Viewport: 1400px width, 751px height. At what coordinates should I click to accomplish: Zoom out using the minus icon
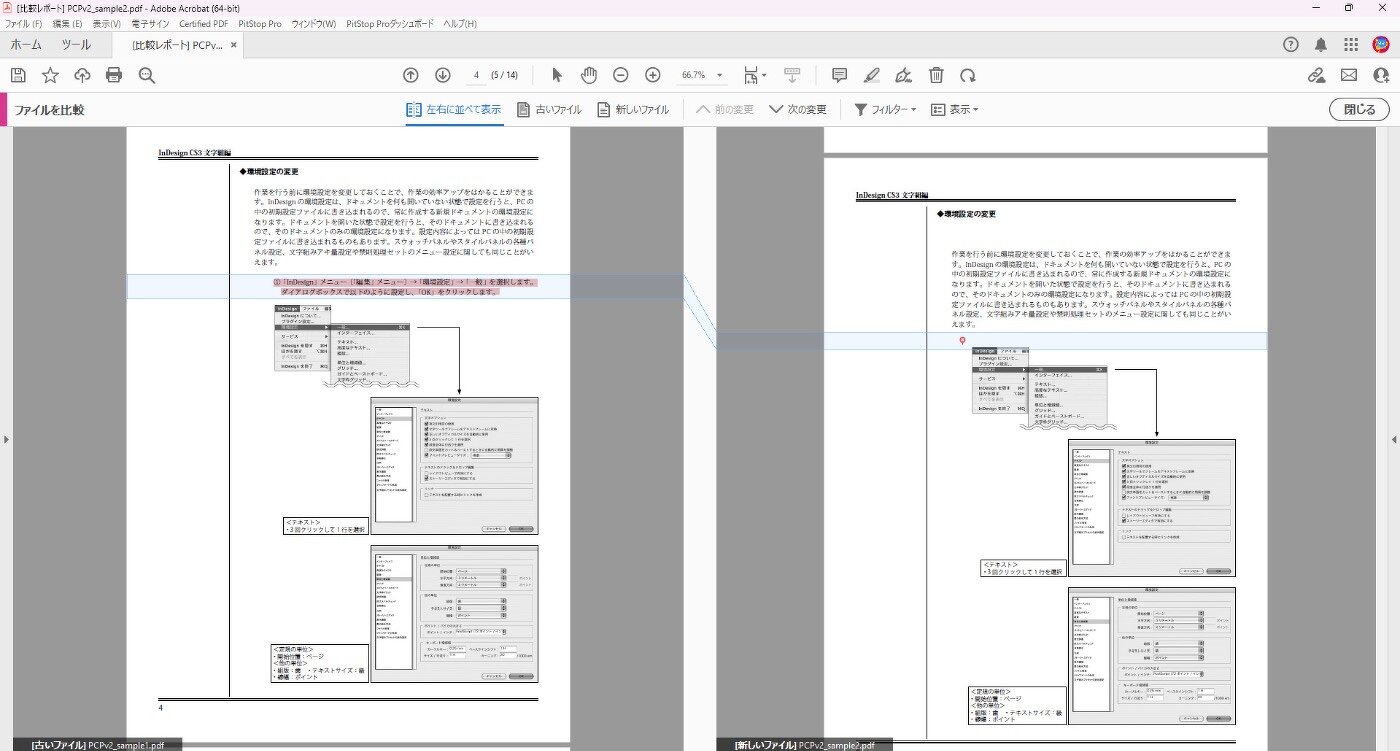pos(621,75)
